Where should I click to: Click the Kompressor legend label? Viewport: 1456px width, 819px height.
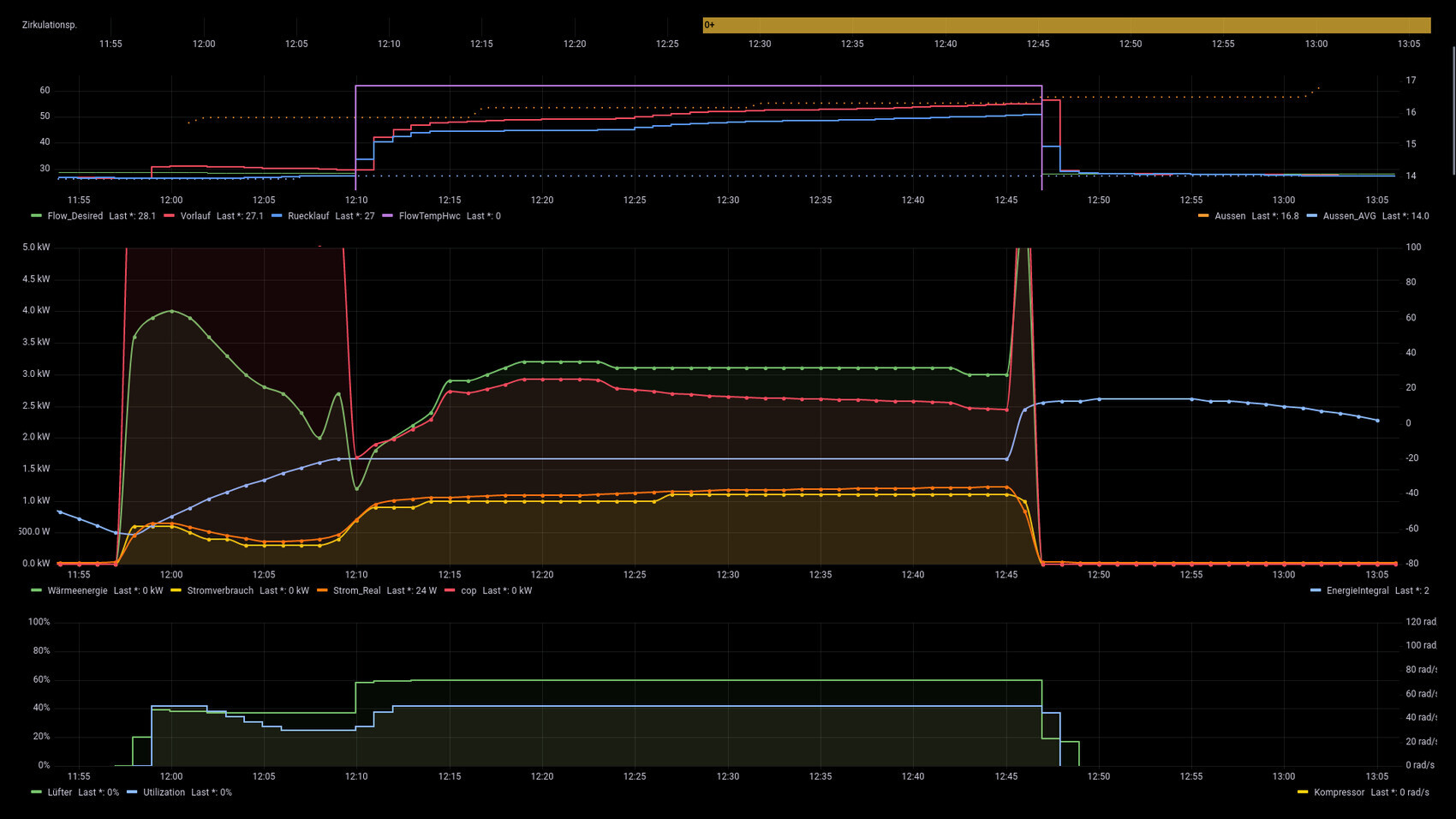coord(1339,792)
